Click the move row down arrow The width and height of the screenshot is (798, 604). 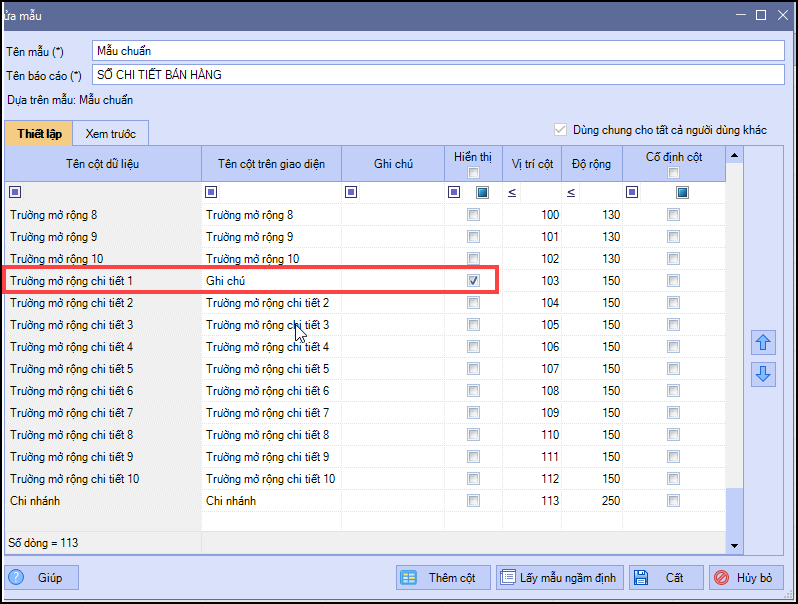(x=763, y=374)
